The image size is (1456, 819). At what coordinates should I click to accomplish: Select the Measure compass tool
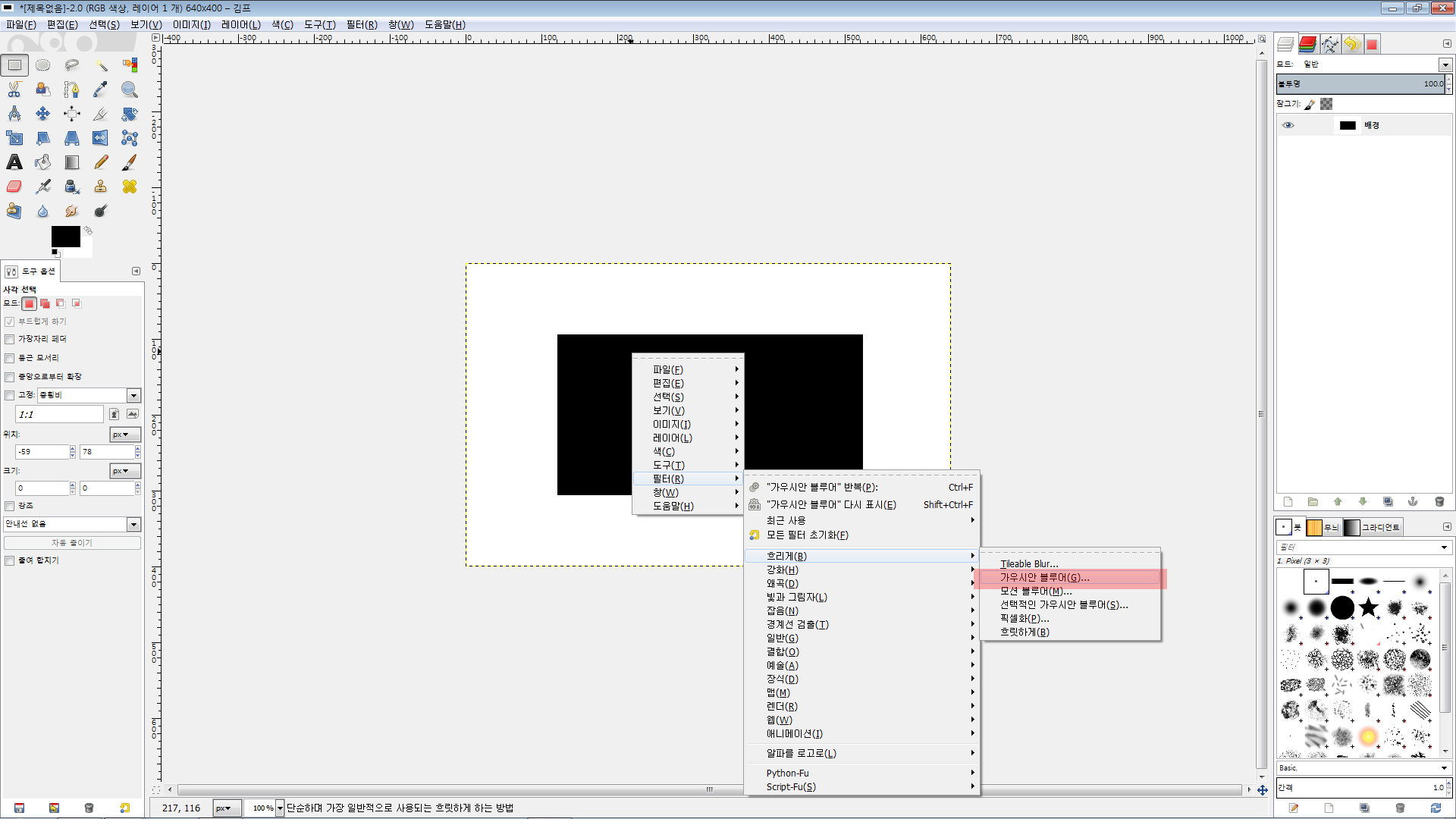14,114
